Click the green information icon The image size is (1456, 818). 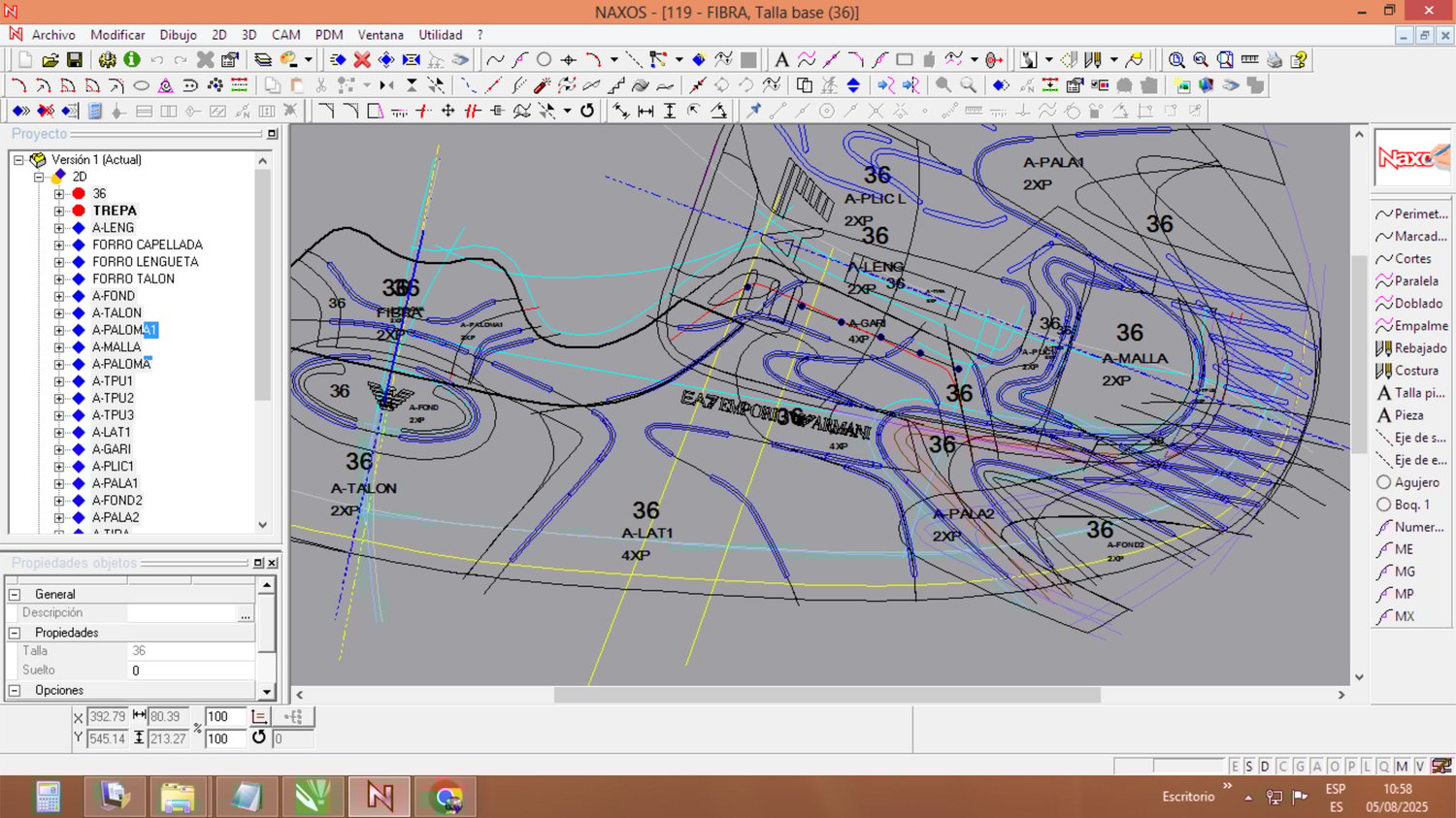tap(132, 60)
